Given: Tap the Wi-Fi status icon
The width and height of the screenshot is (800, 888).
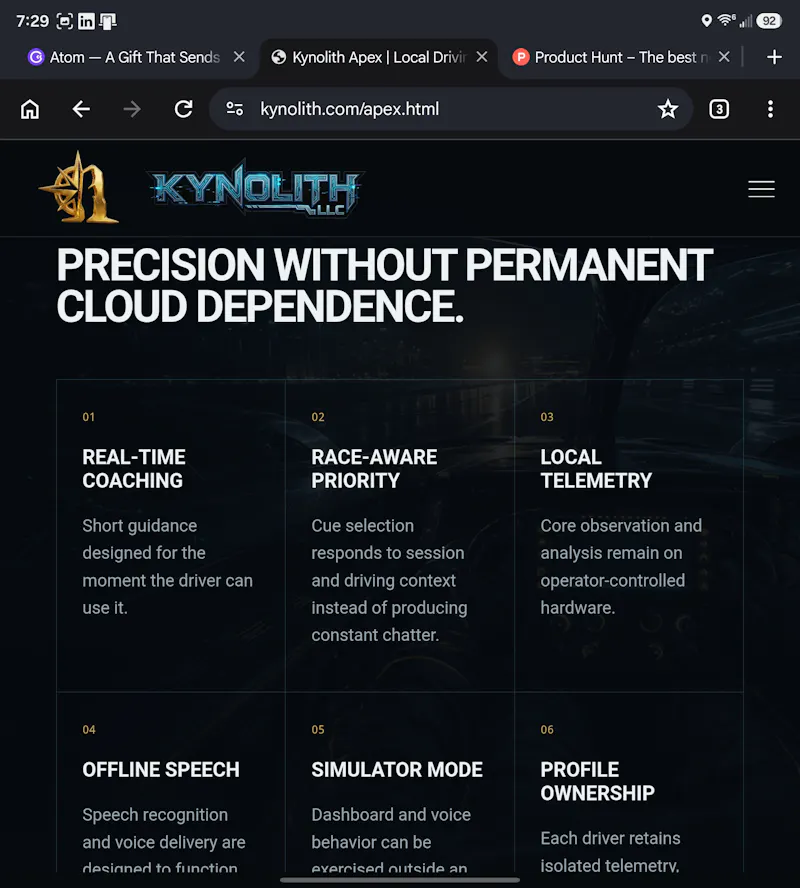Looking at the screenshot, I should [726, 20].
